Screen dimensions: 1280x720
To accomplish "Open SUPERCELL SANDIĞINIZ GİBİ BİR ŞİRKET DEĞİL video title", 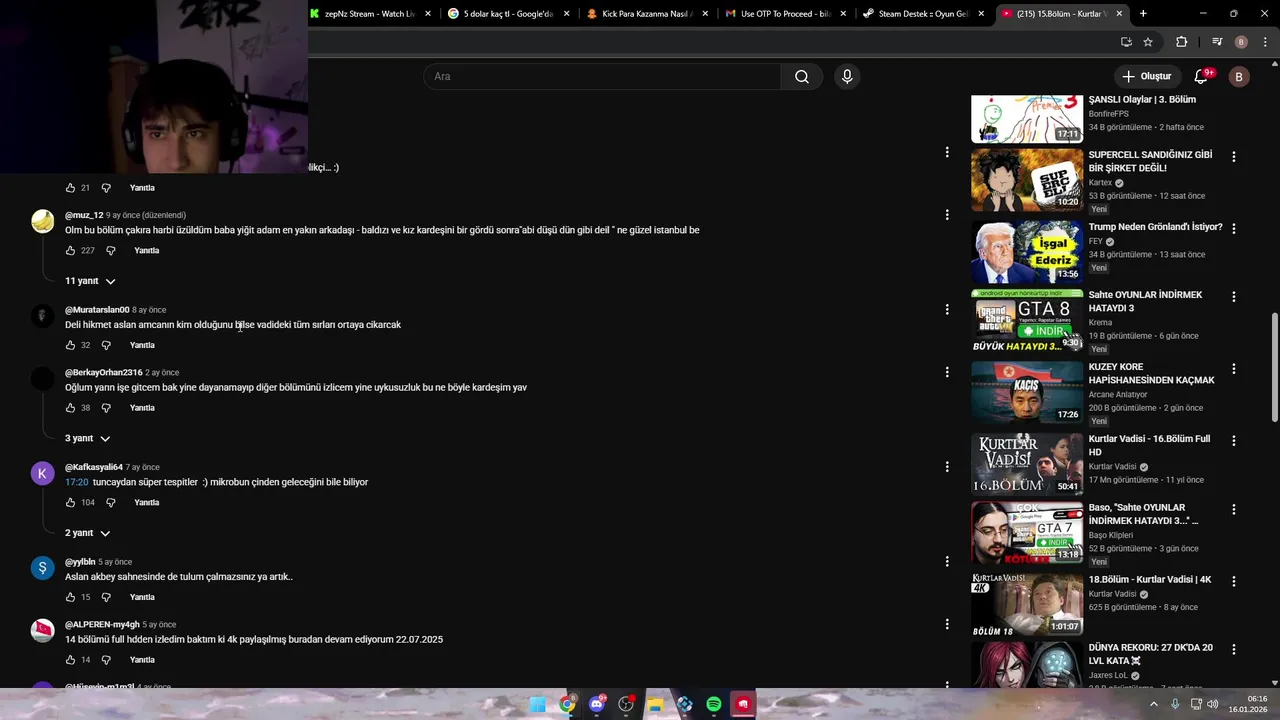I will click(x=1150, y=161).
